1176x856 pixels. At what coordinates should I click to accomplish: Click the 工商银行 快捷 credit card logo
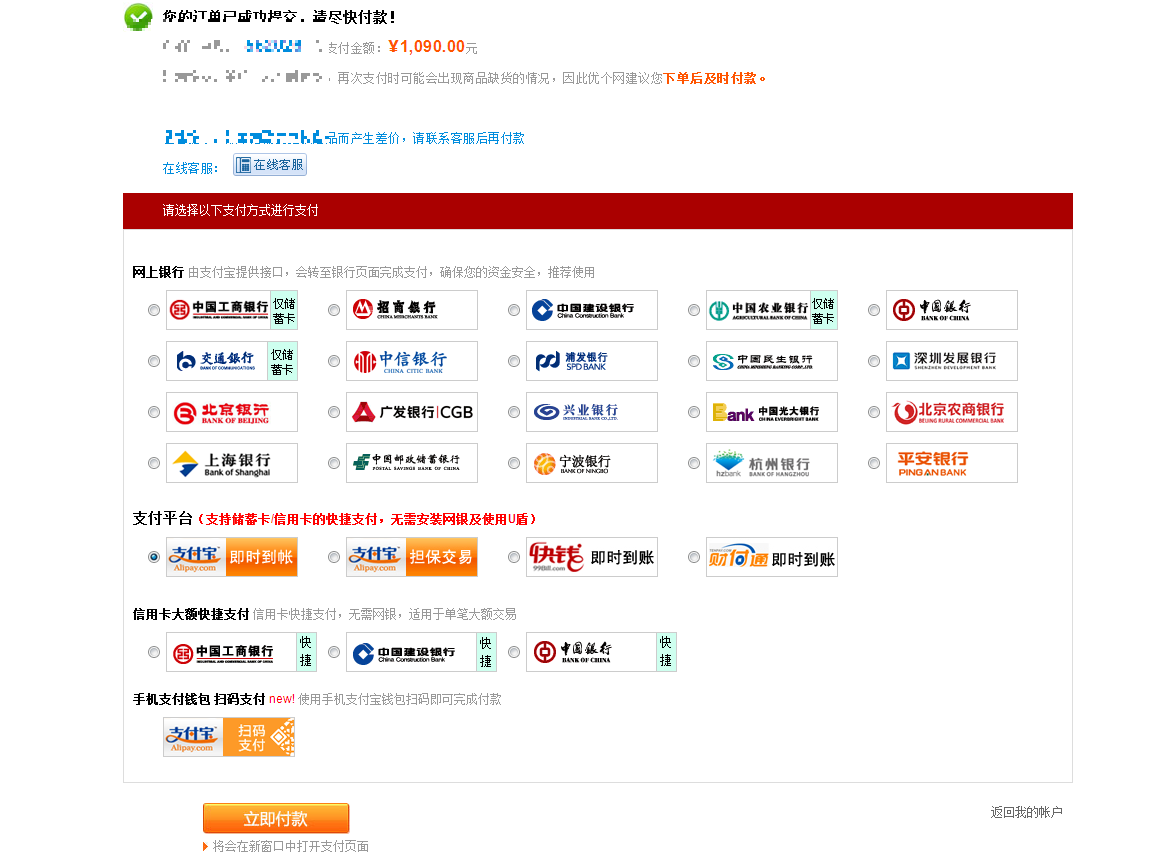tap(241, 652)
